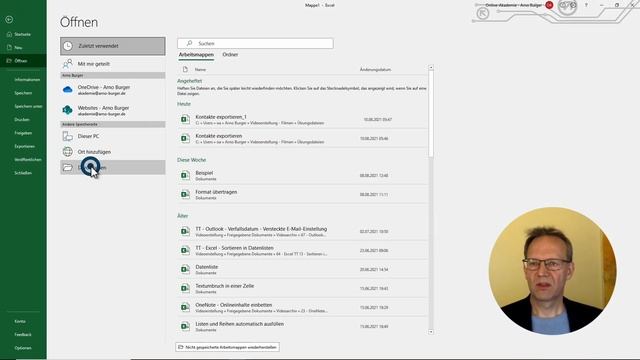Open Websites - Arno Burger location
Screen dimensions: 640x360
(x=113, y=111)
